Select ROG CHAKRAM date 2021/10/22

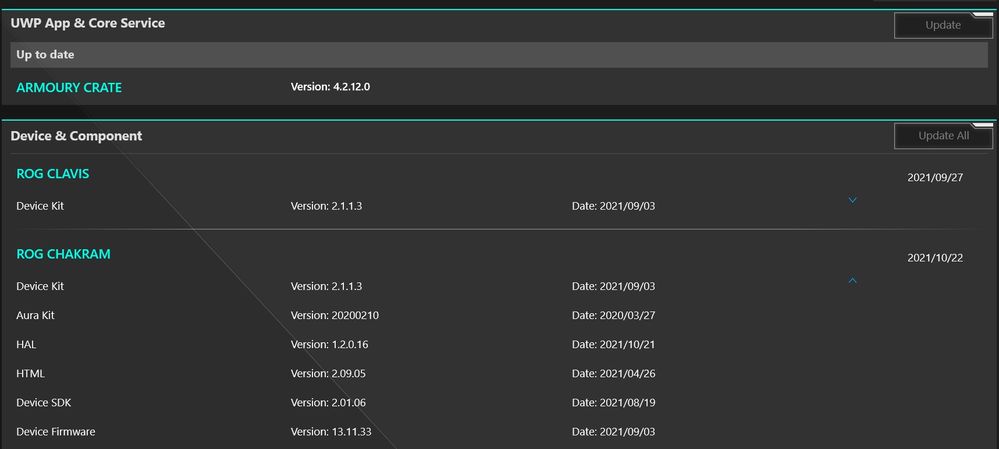coord(935,258)
